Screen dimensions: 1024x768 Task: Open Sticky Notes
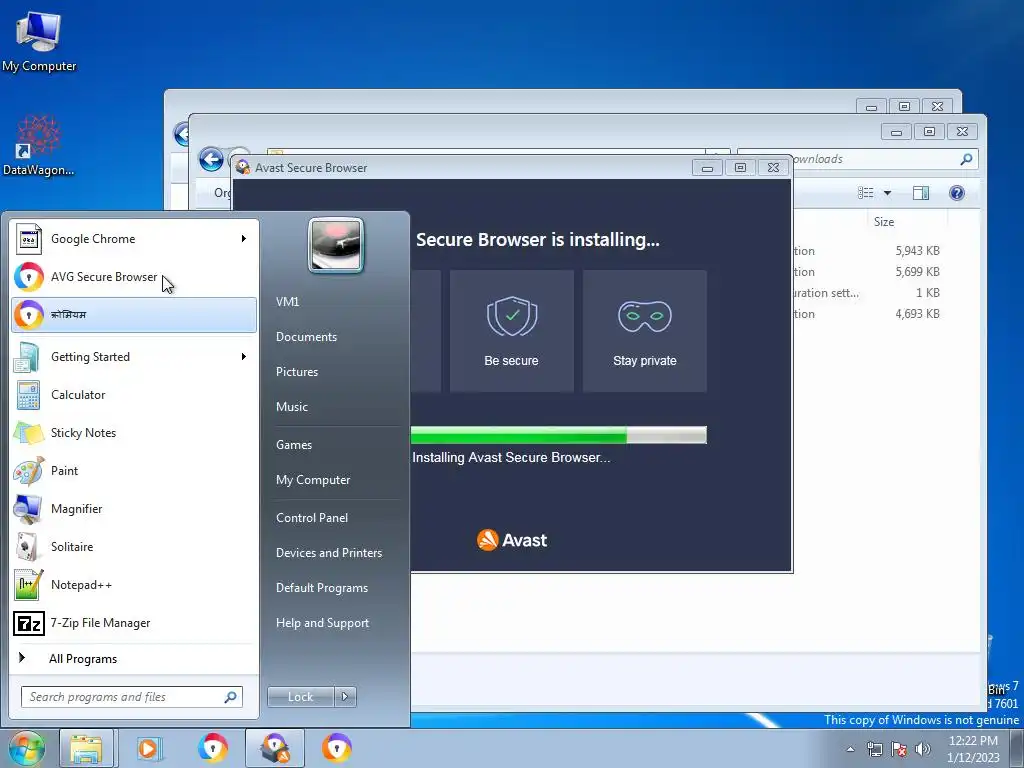pos(134,432)
